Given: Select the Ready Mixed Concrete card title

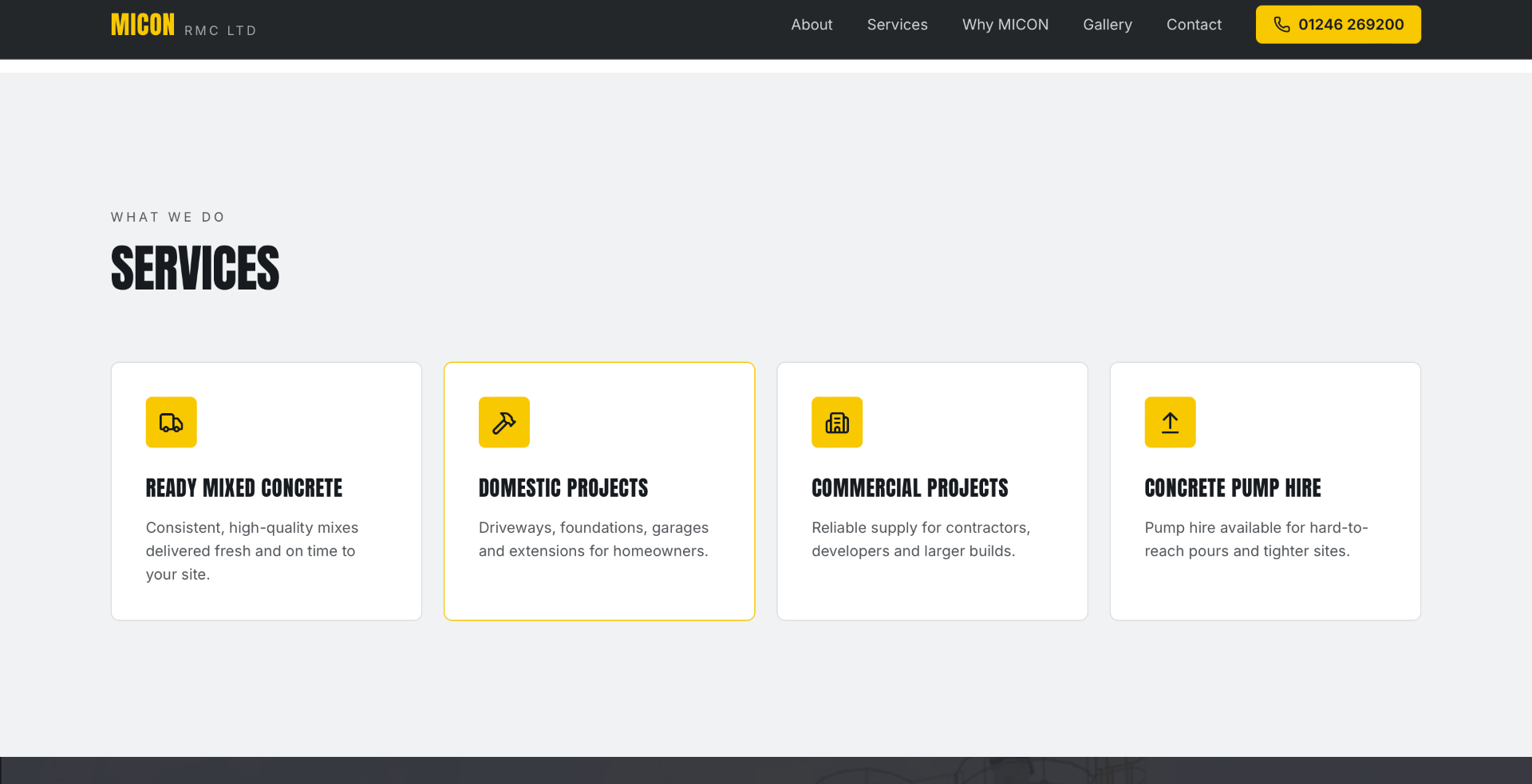Looking at the screenshot, I should point(244,488).
